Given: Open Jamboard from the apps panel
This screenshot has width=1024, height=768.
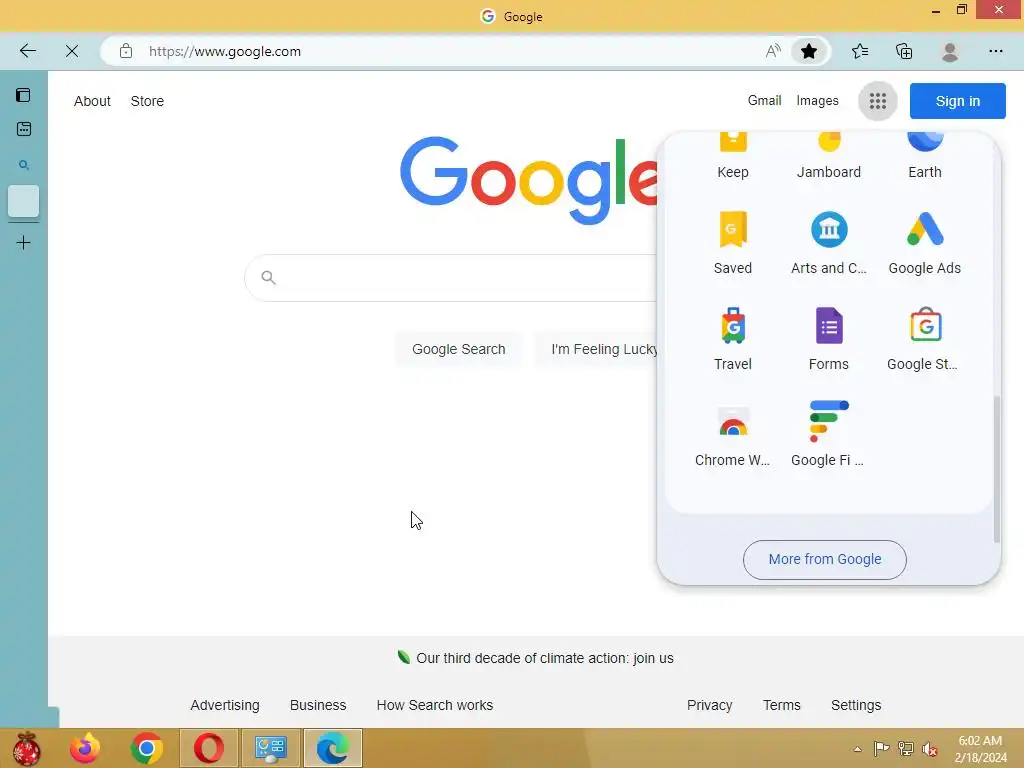Looking at the screenshot, I should [829, 155].
